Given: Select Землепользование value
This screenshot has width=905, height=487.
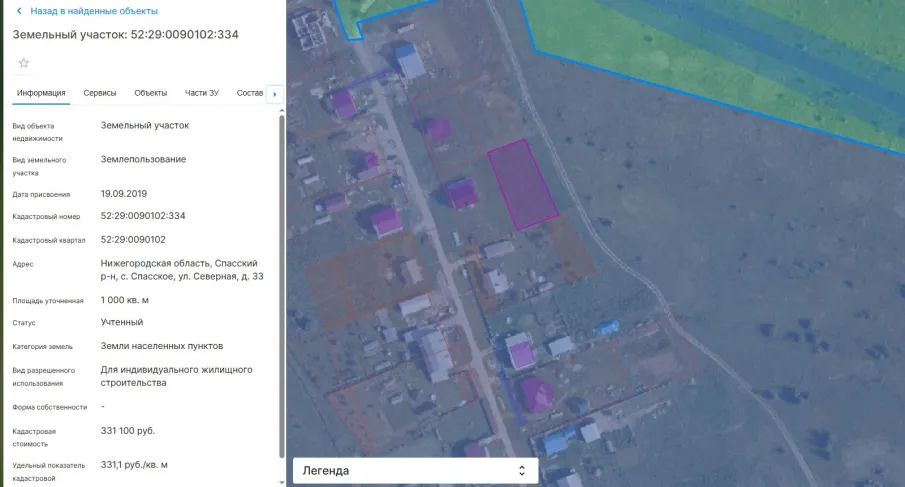Looking at the screenshot, I should coord(143,159).
